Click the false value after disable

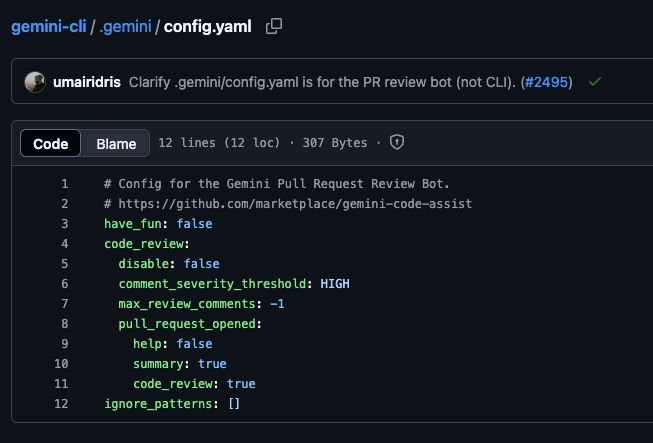point(202,264)
